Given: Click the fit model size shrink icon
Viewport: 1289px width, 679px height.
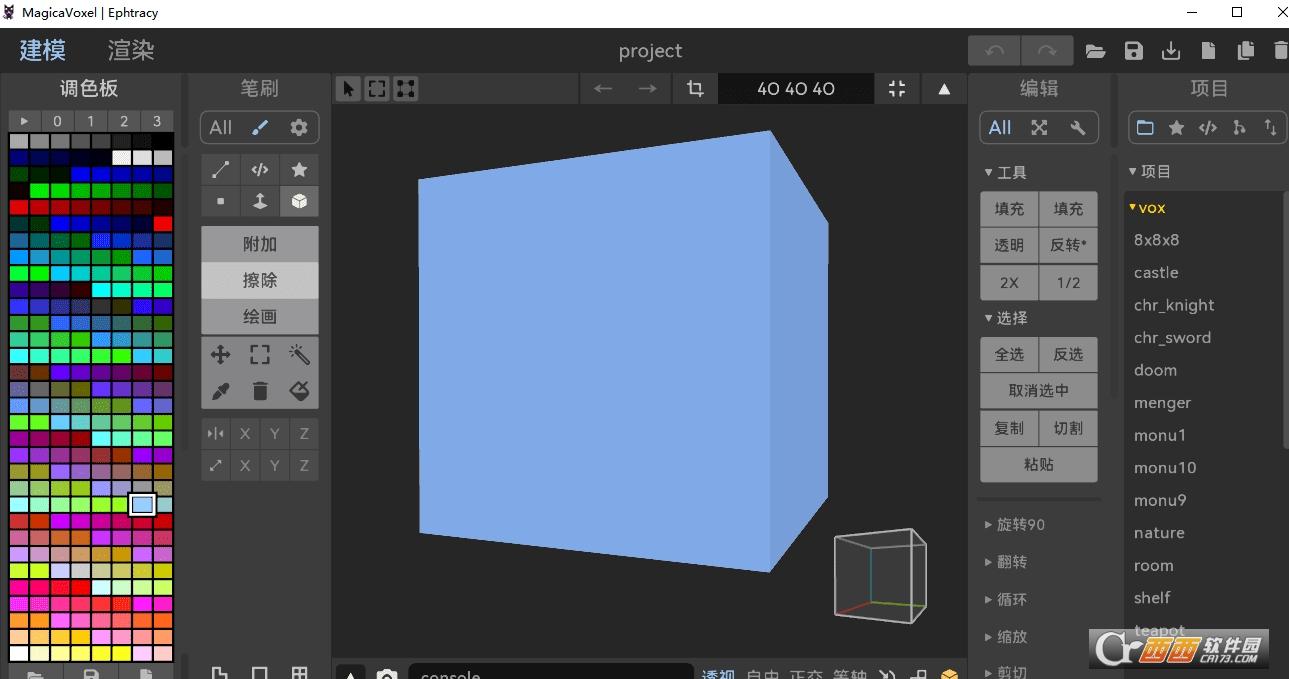Looking at the screenshot, I should (897, 88).
